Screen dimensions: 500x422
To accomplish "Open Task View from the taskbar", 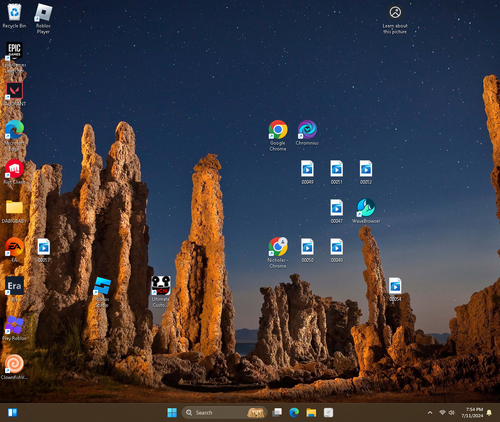I will (277, 413).
